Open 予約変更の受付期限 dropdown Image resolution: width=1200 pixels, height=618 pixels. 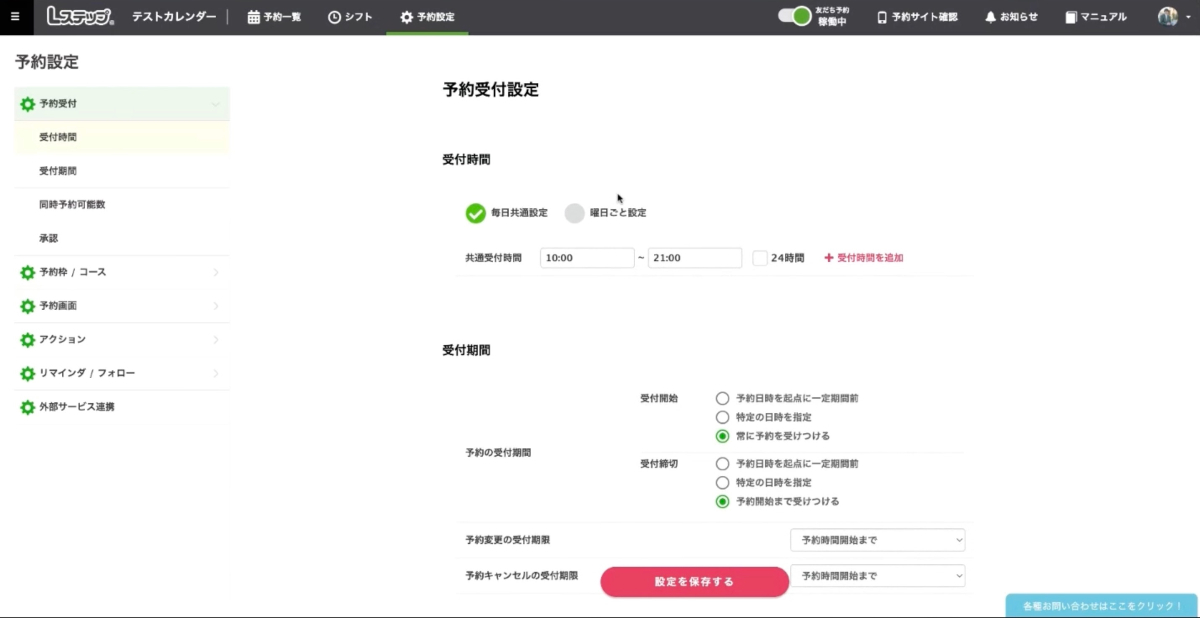point(877,541)
